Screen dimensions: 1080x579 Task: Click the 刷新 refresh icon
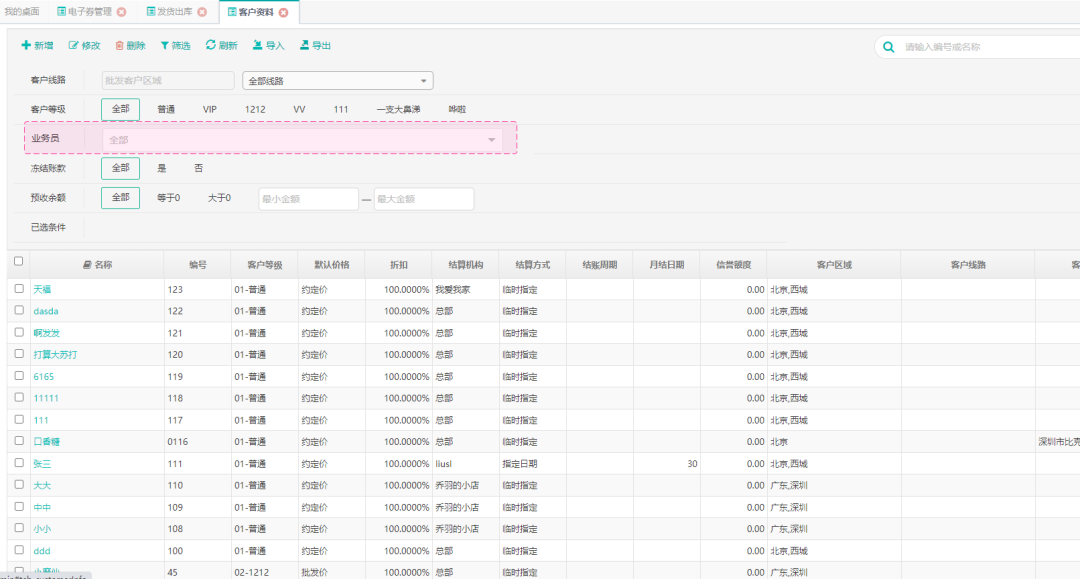point(211,45)
